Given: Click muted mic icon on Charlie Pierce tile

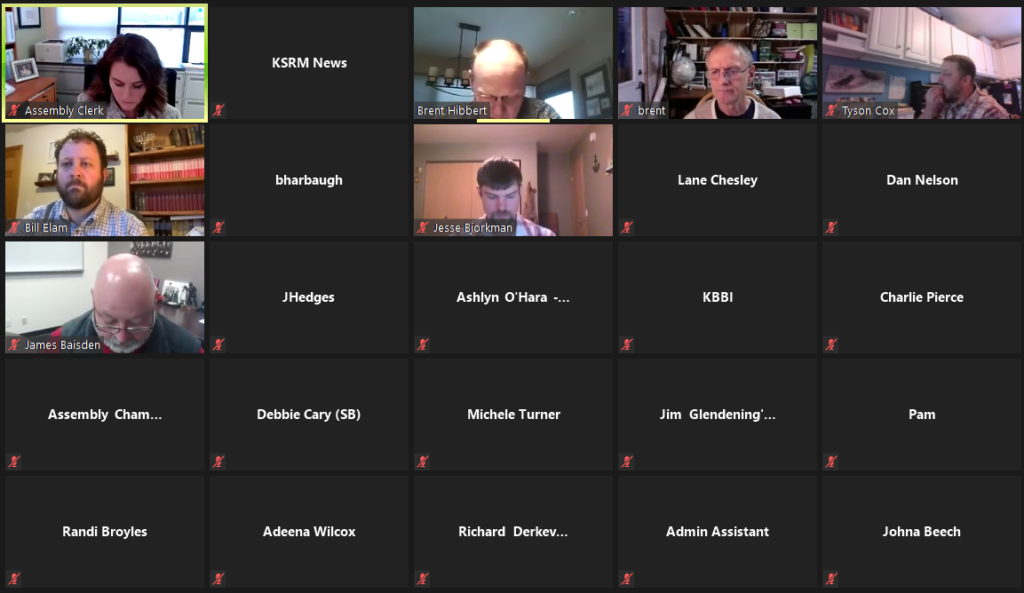Looking at the screenshot, I should coord(831,344).
